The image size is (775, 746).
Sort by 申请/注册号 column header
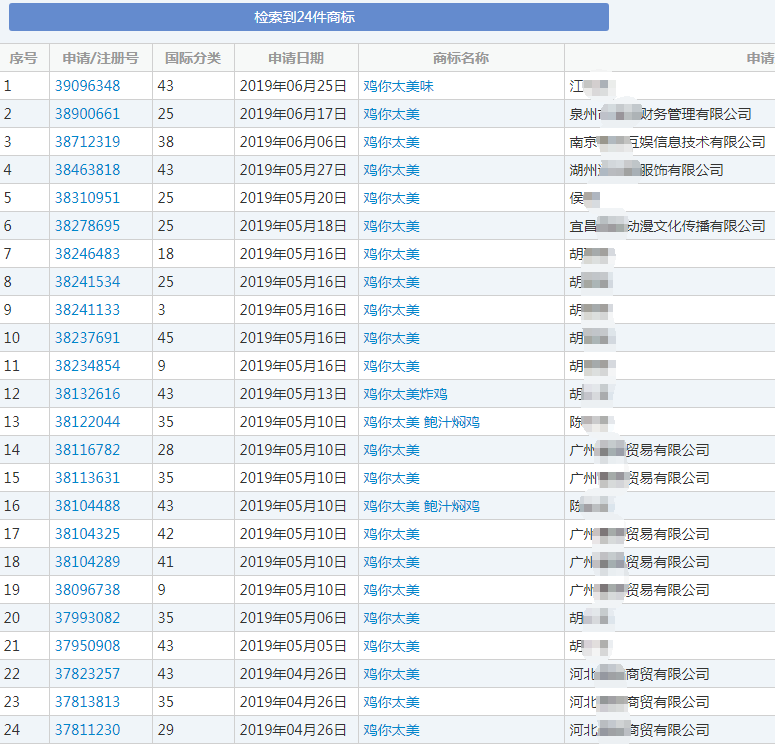click(x=100, y=58)
